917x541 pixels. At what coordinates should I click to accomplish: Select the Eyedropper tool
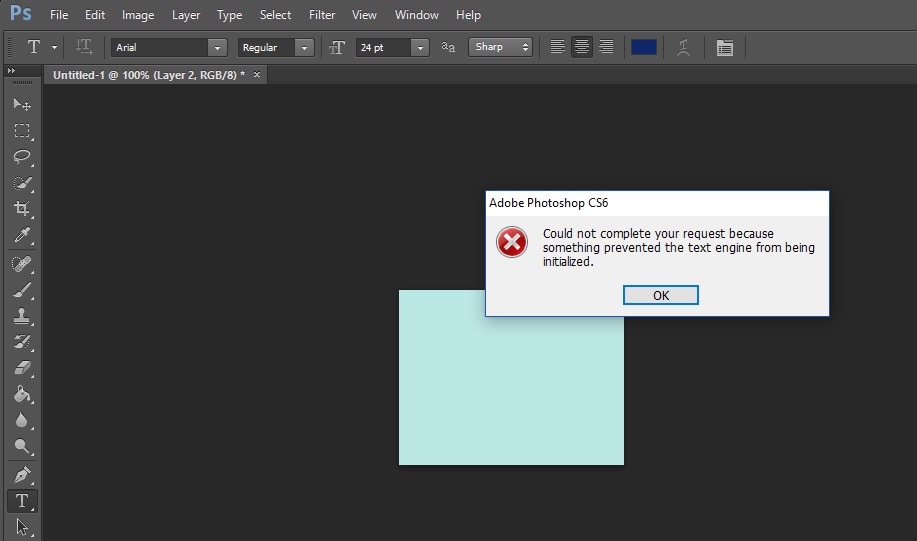coord(21,236)
